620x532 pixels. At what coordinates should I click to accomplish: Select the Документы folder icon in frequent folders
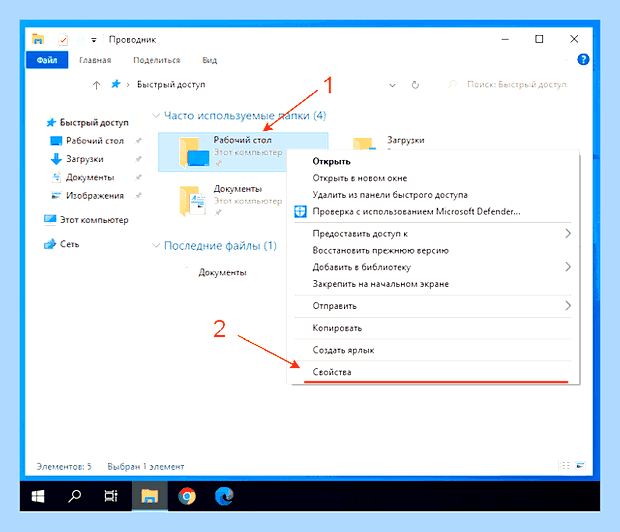pyautogui.click(x=193, y=201)
